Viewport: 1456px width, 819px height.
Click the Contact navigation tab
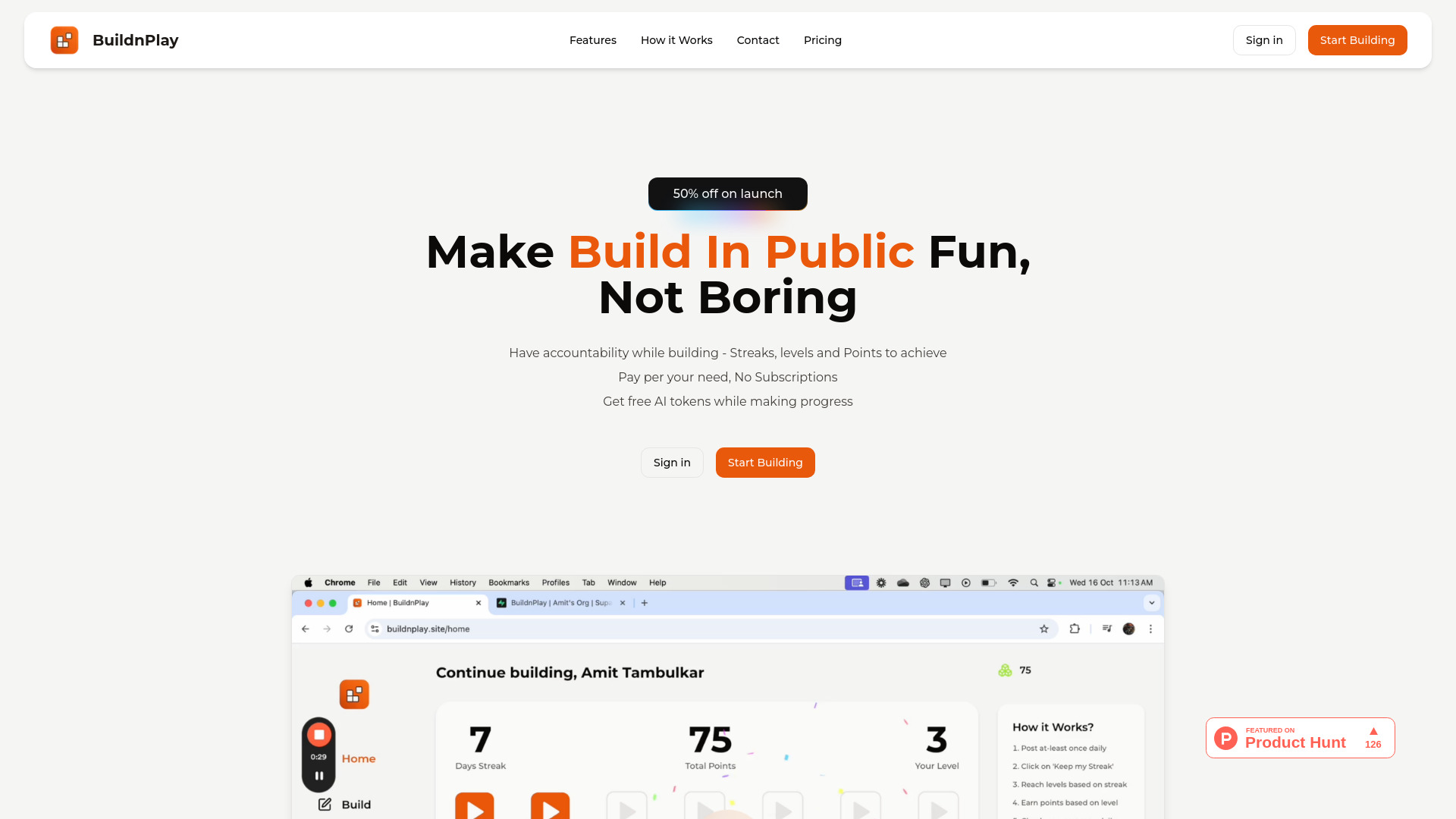click(758, 40)
